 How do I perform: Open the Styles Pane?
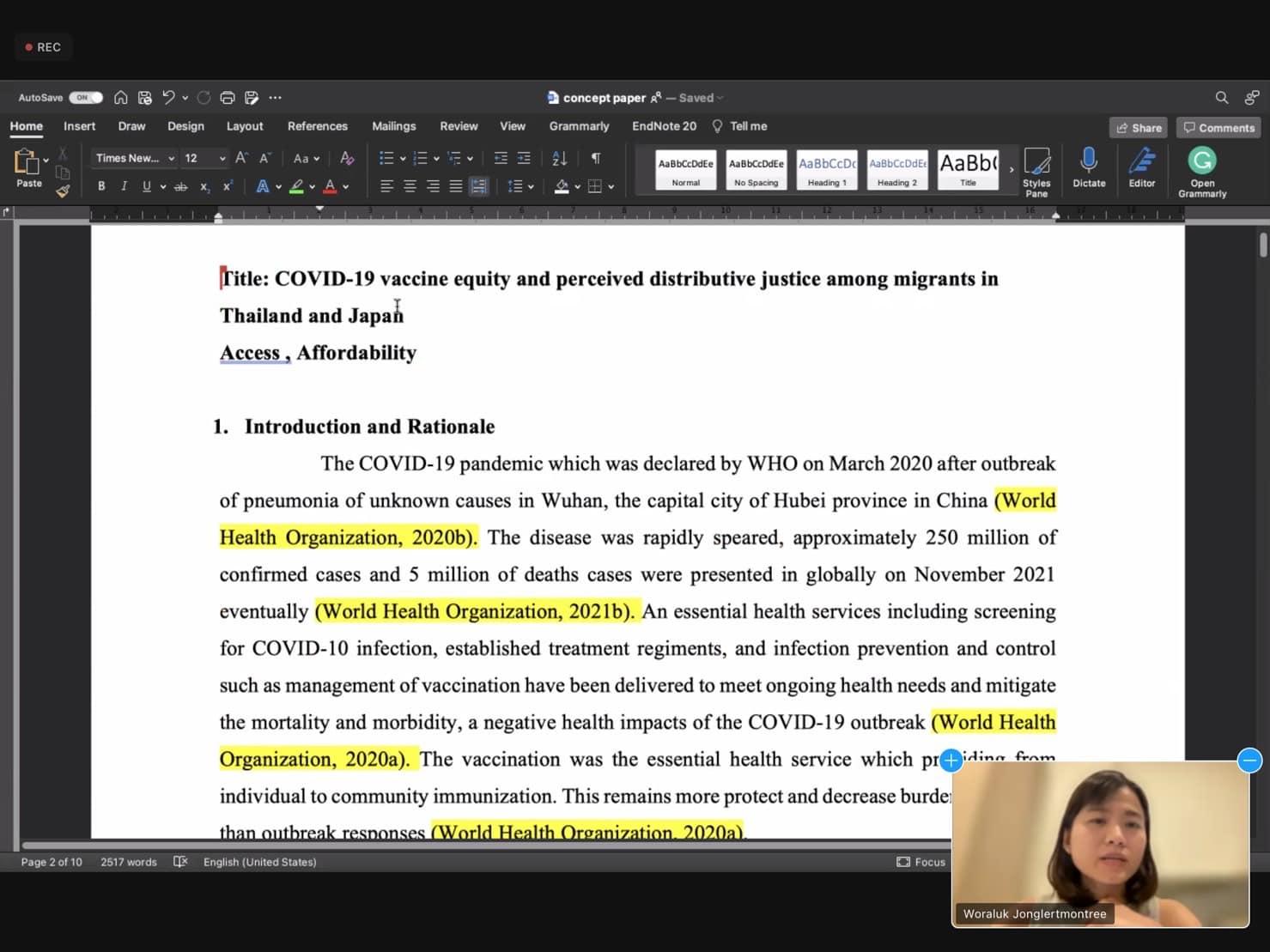1036,172
